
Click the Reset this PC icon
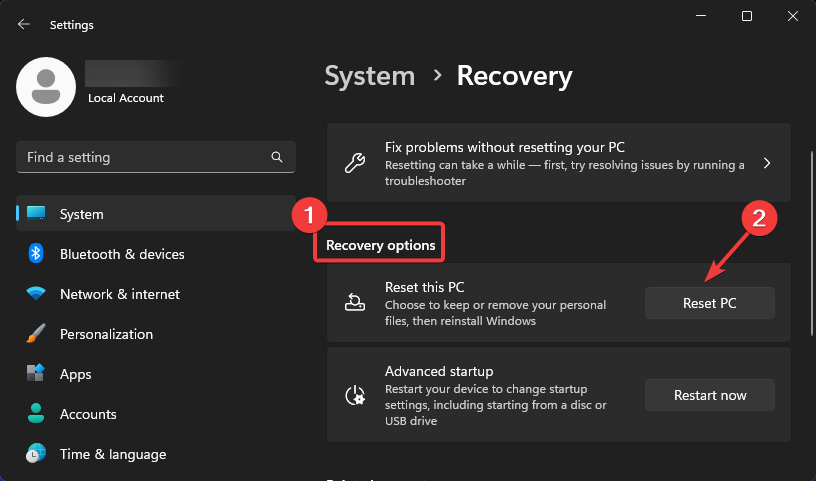(354, 302)
